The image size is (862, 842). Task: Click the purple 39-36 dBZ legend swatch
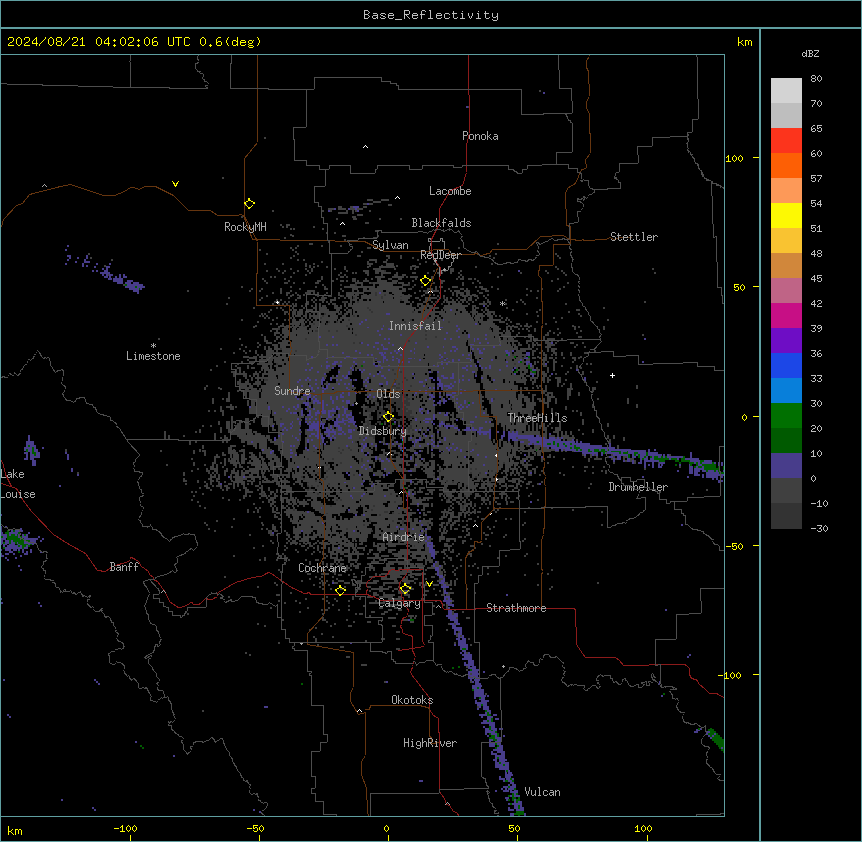pyautogui.click(x=786, y=340)
